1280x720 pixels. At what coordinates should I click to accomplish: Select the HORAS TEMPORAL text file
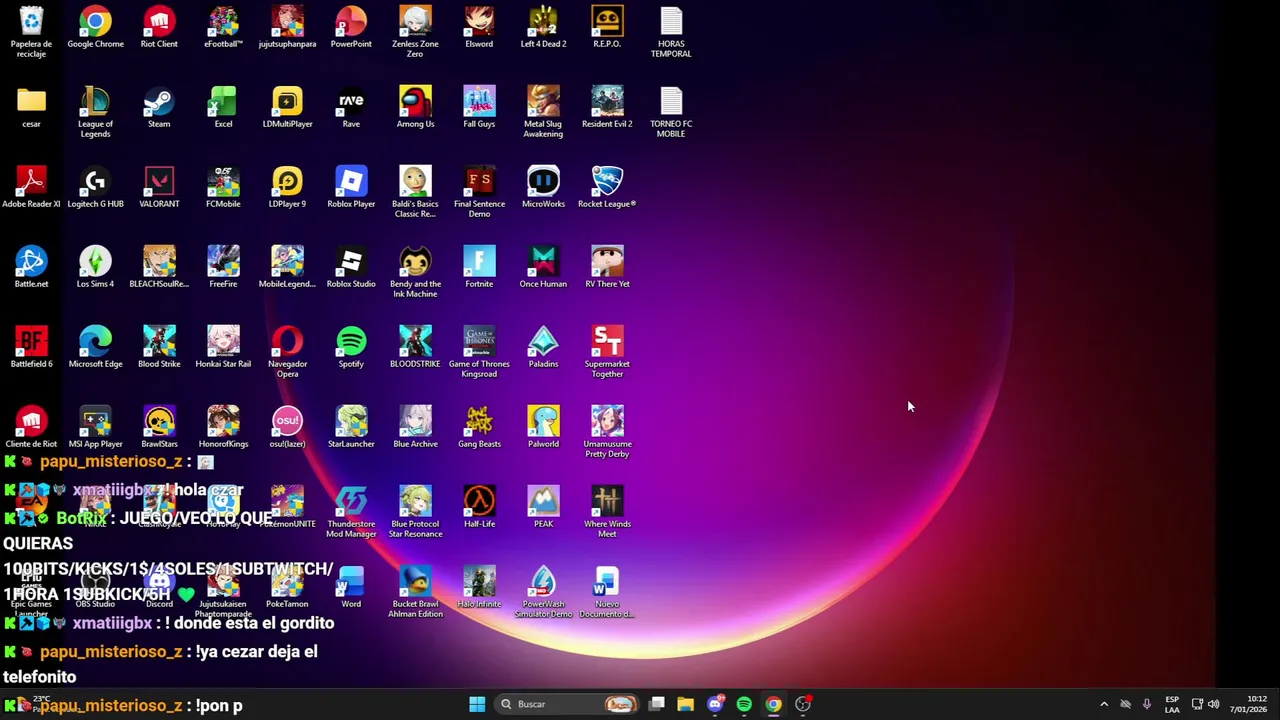(671, 32)
